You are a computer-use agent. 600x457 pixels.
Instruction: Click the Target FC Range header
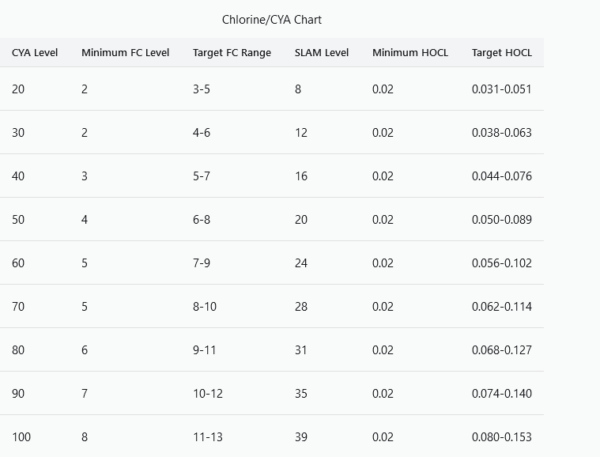(232, 53)
